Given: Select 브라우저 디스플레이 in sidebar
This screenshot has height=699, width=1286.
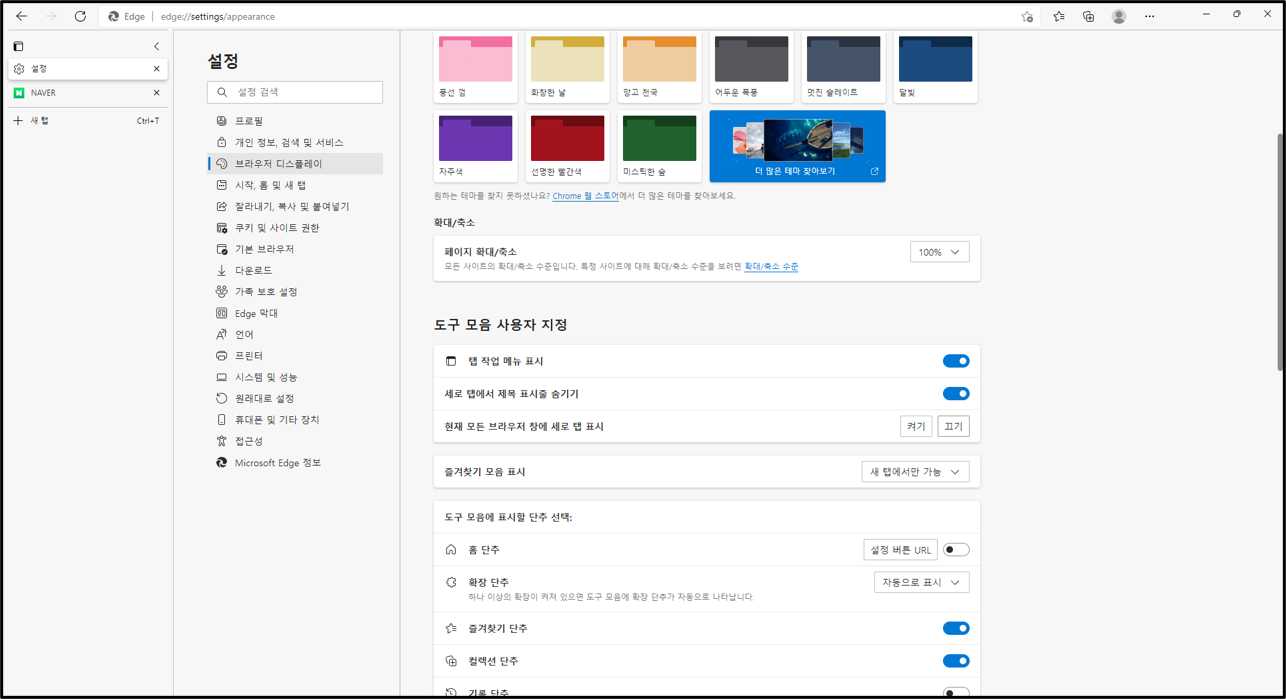Looking at the screenshot, I should click(295, 163).
